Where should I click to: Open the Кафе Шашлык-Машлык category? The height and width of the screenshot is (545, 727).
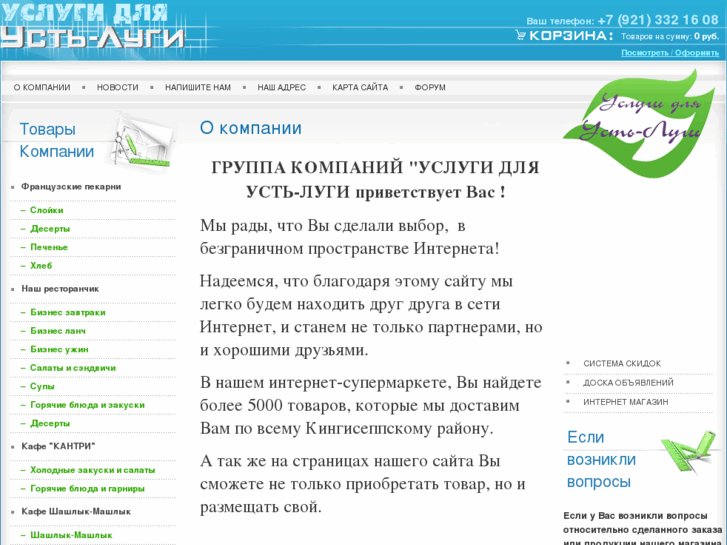76,511
